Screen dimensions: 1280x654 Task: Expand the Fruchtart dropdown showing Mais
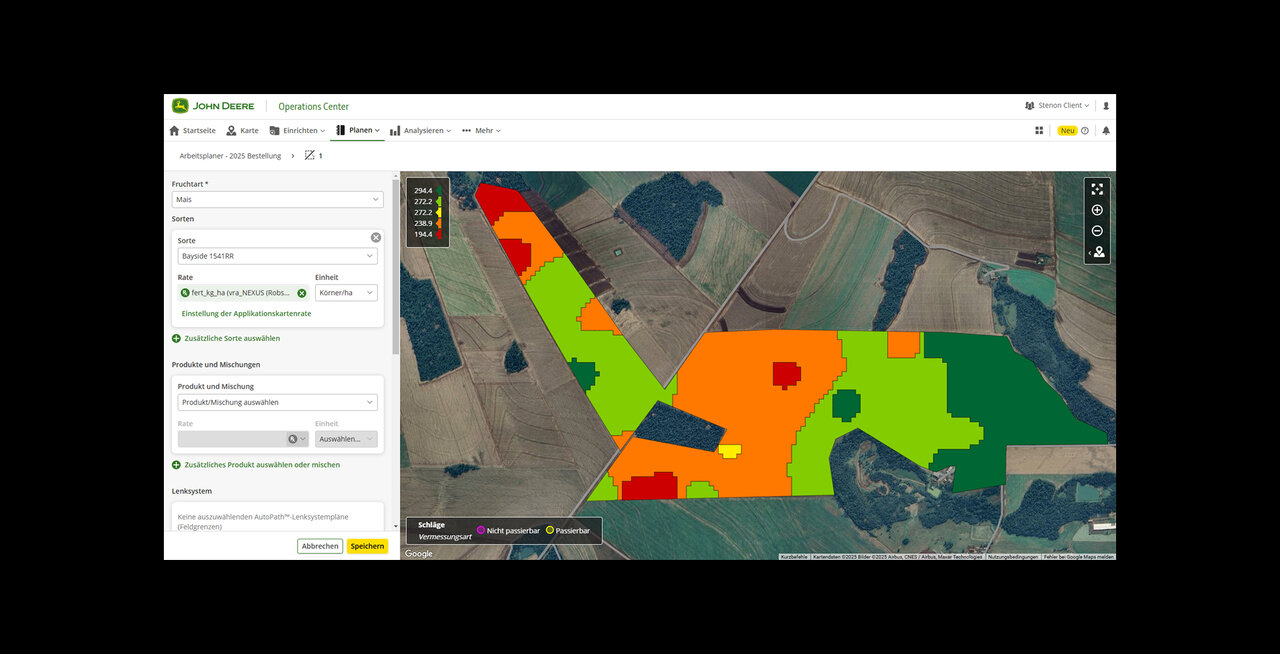point(277,200)
